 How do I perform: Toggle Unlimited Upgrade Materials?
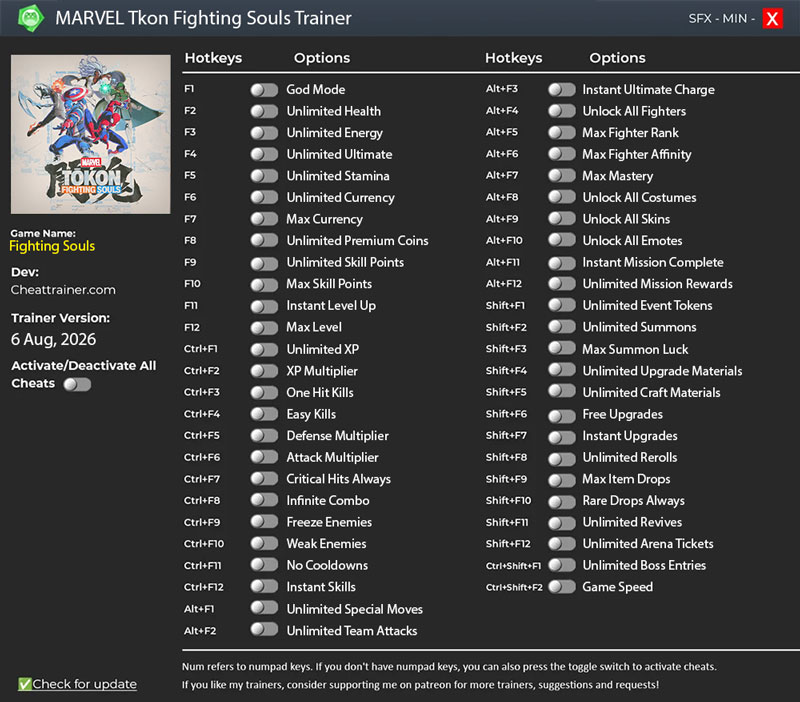562,370
